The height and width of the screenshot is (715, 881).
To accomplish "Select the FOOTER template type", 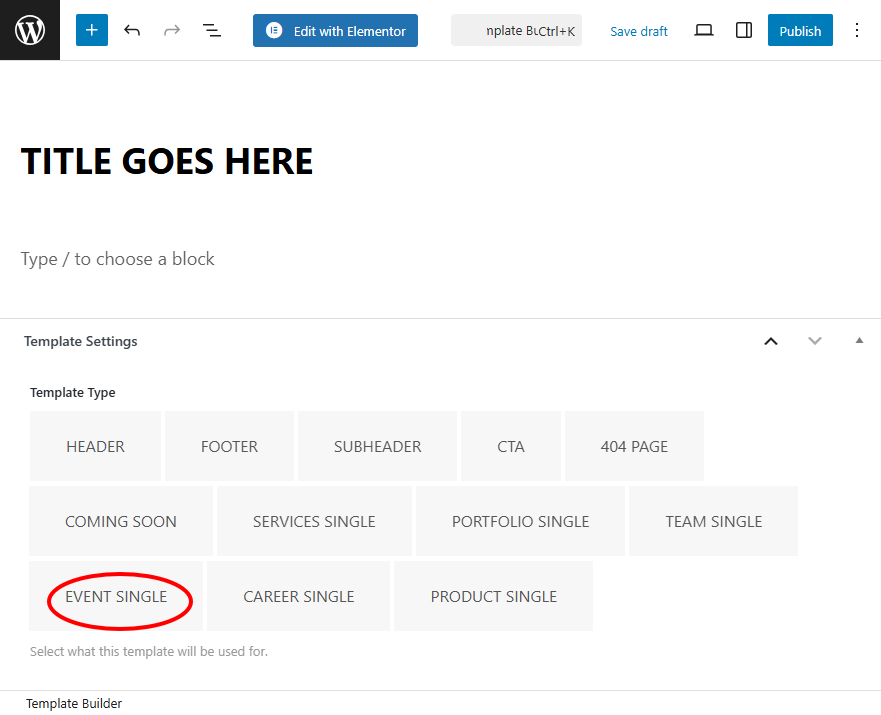I will (229, 446).
